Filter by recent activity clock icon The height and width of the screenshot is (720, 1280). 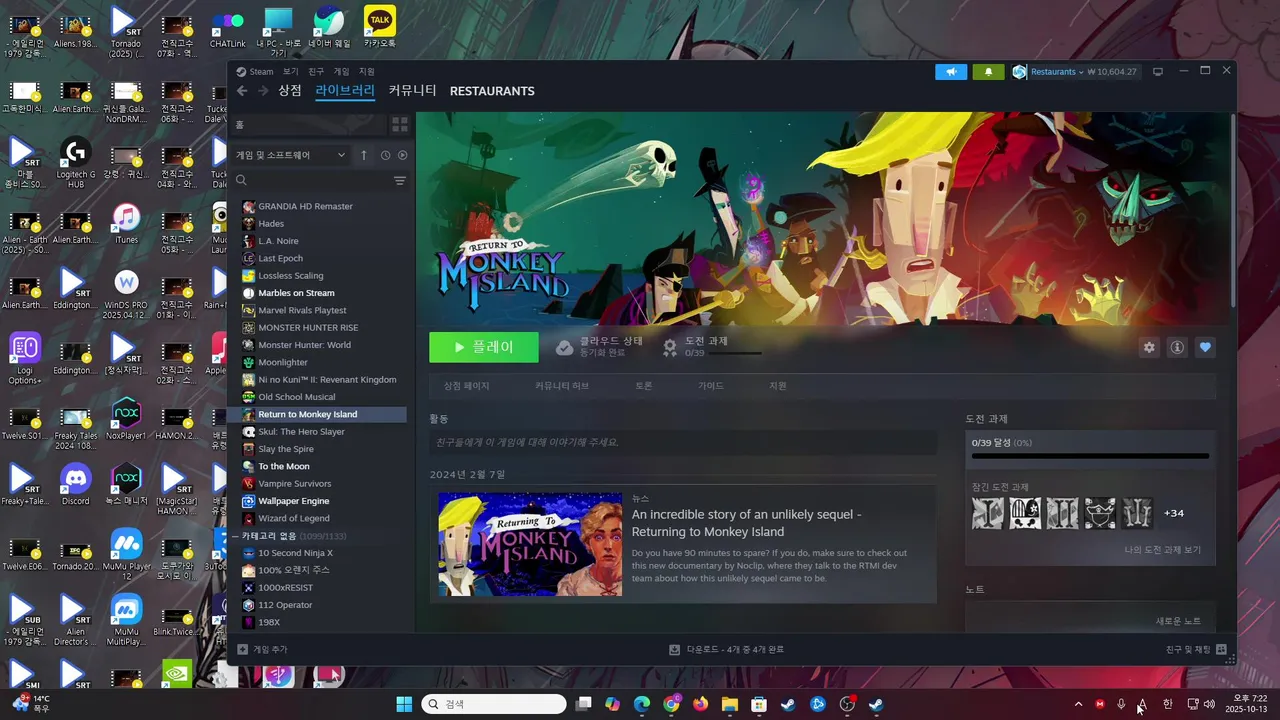tap(385, 155)
